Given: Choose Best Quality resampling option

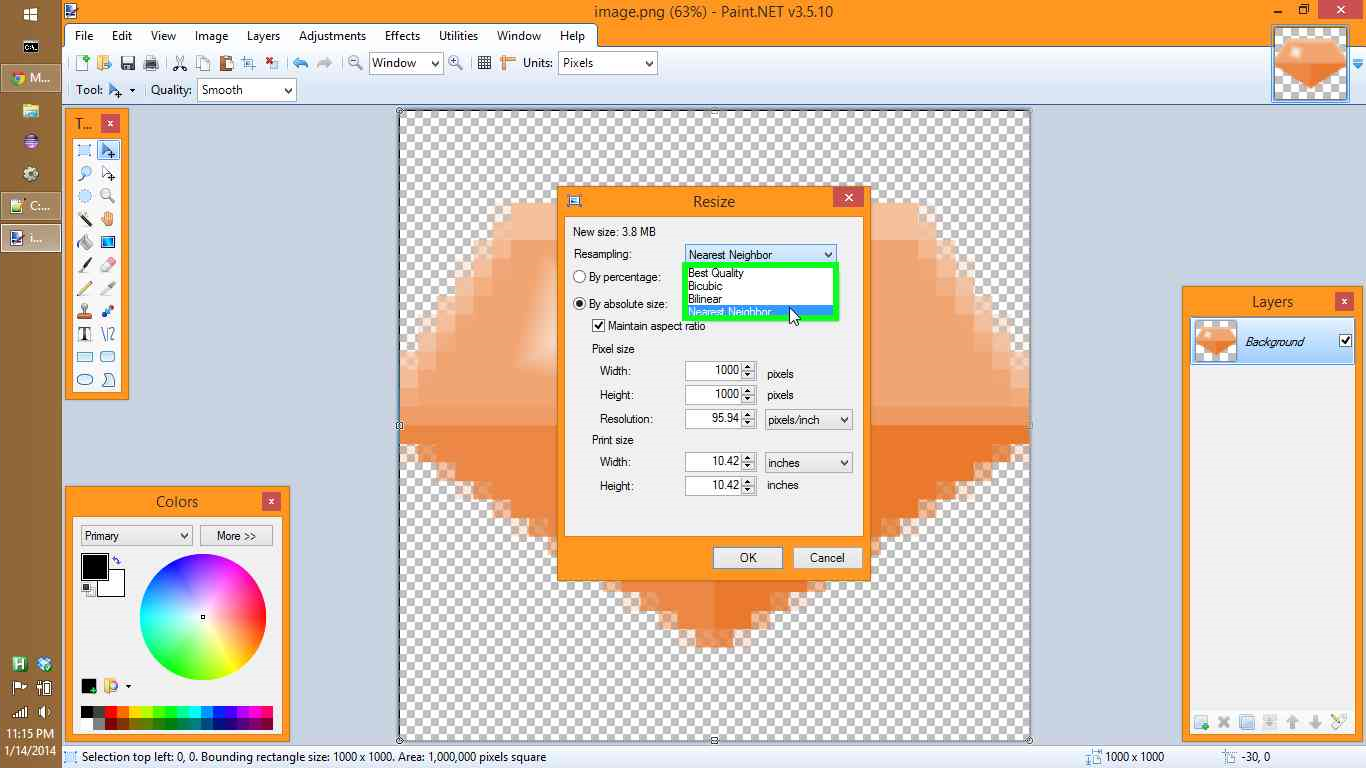Looking at the screenshot, I should pos(760,273).
